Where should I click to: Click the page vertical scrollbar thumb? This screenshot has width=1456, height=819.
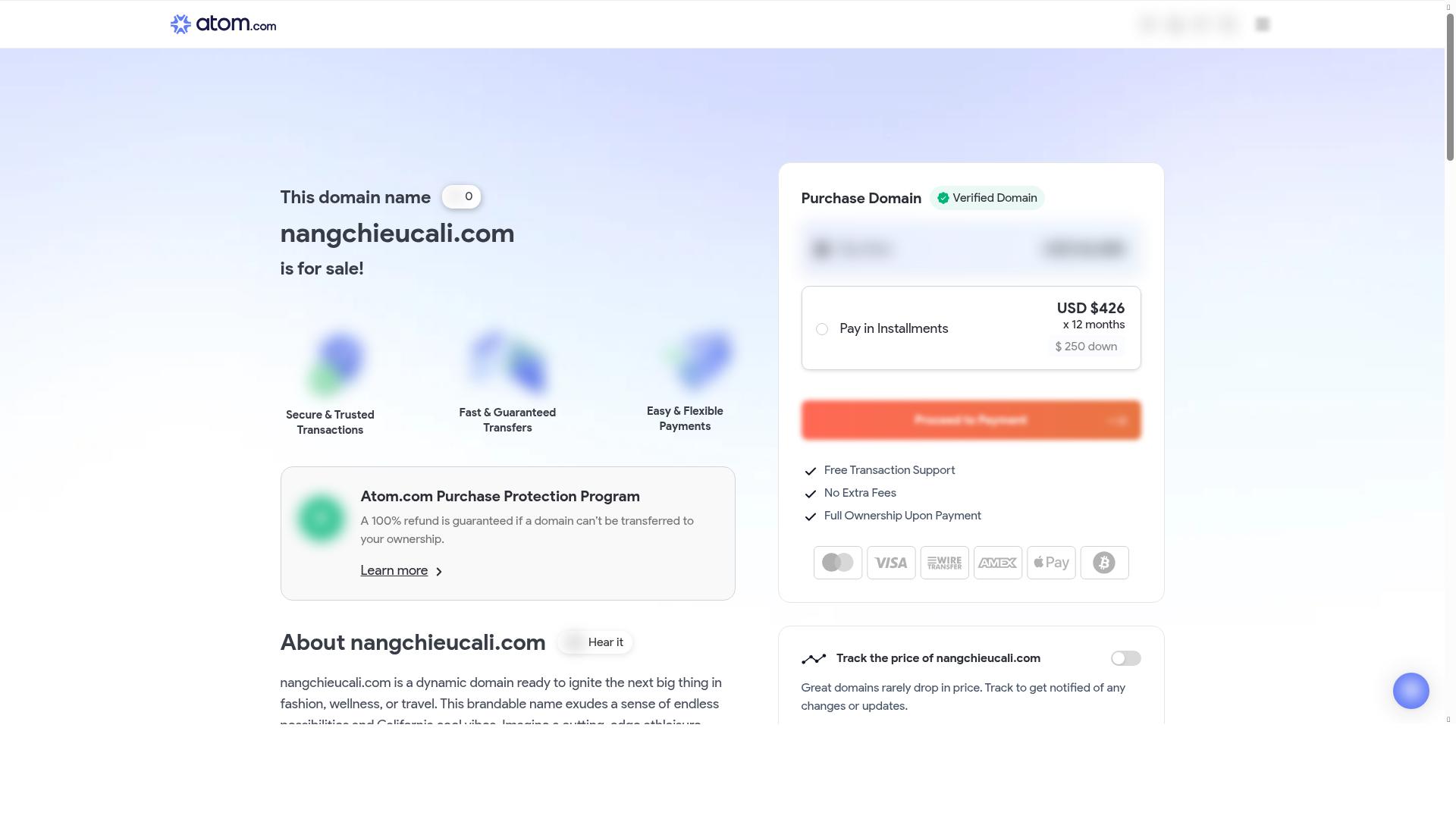click(1450, 83)
